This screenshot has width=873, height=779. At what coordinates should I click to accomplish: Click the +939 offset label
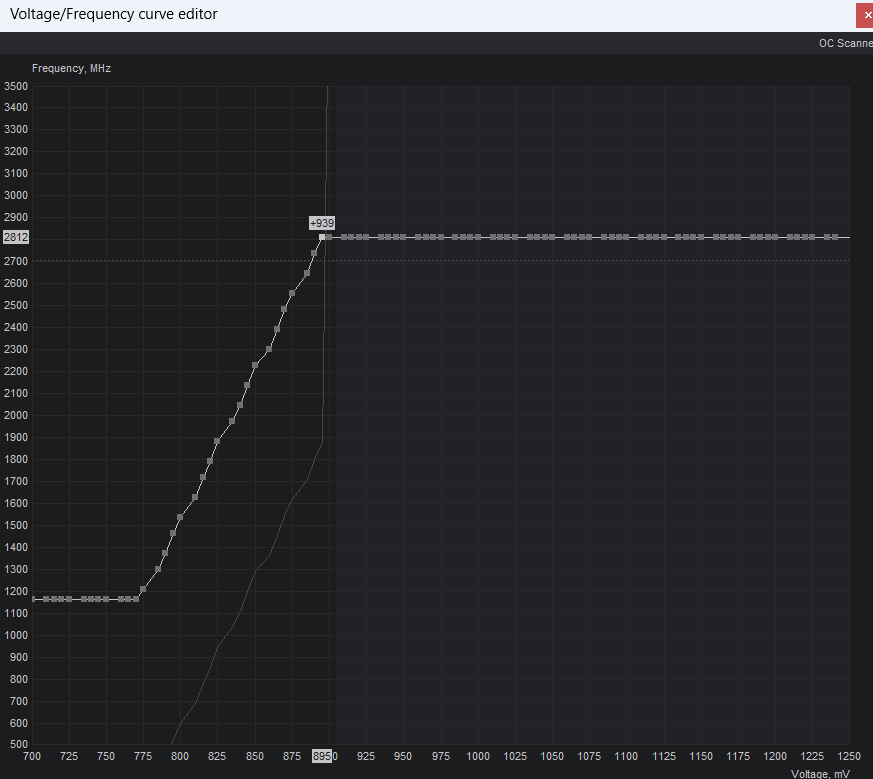coord(322,223)
